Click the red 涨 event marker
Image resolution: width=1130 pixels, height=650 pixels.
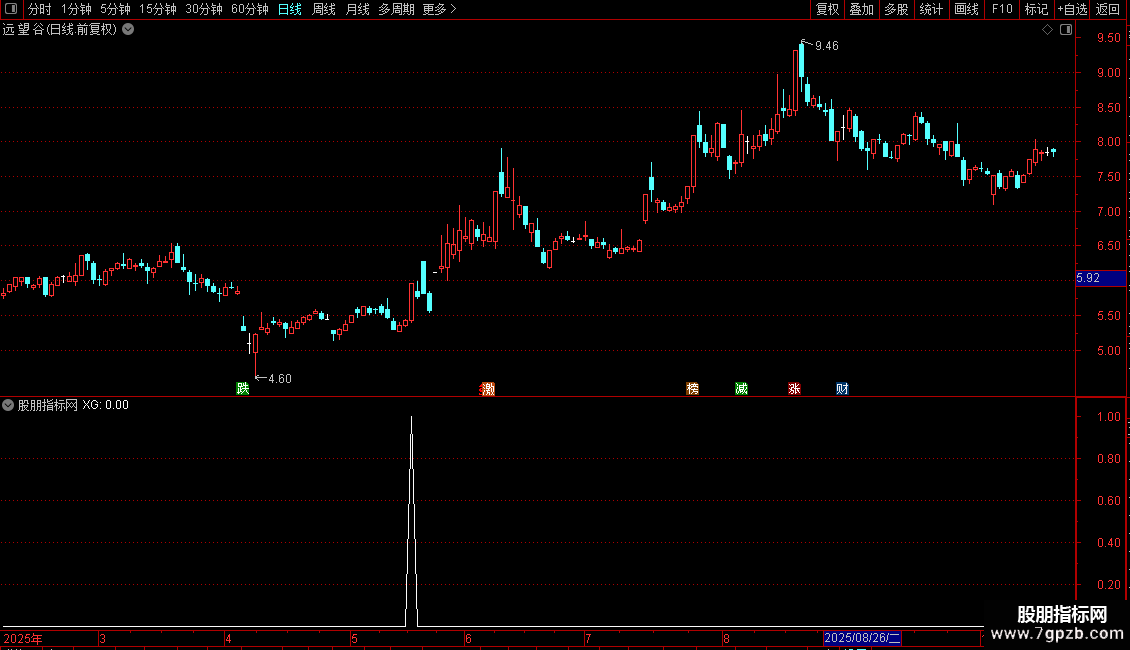point(794,389)
